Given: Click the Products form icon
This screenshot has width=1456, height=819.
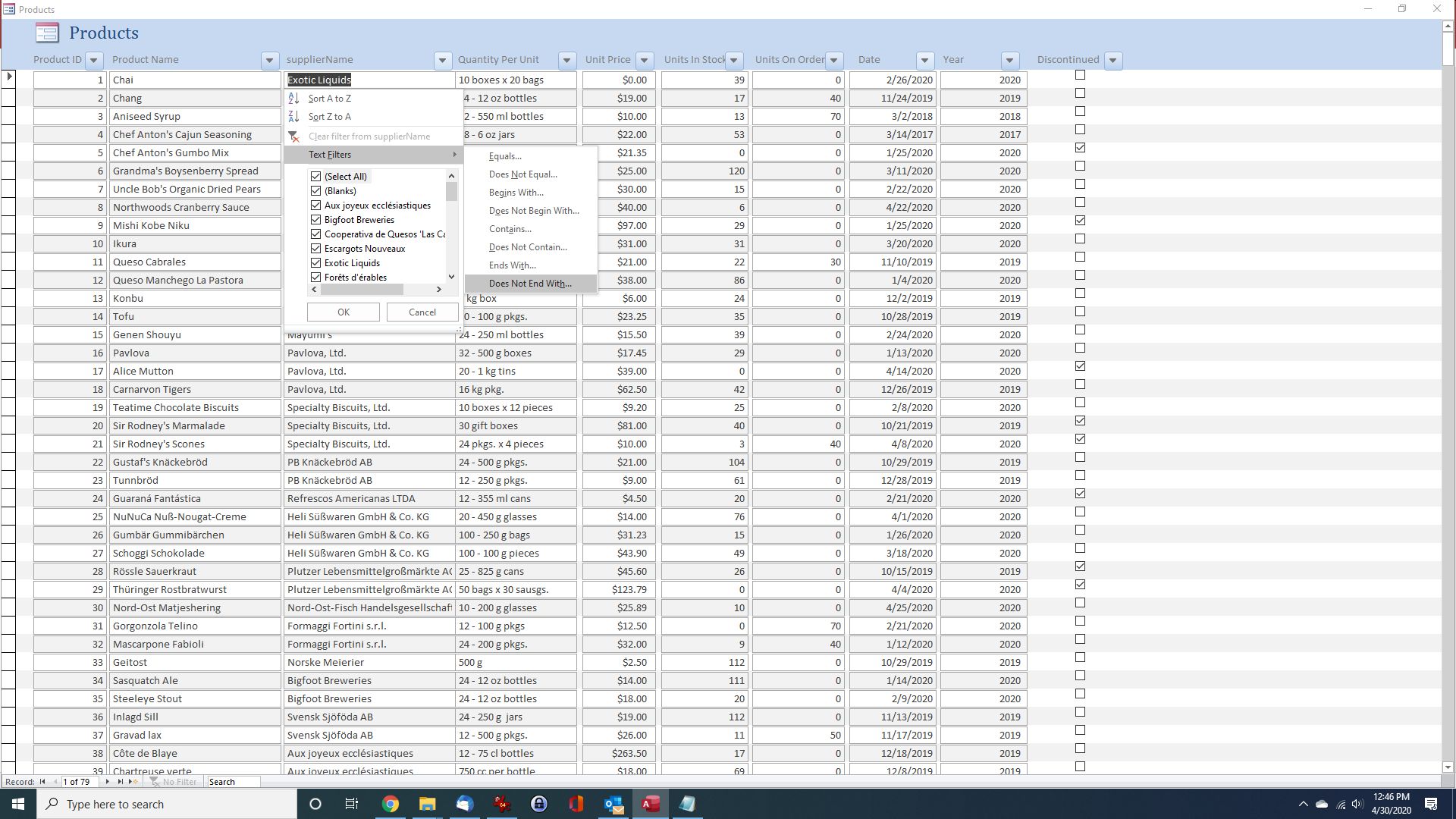Looking at the screenshot, I should point(47,33).
